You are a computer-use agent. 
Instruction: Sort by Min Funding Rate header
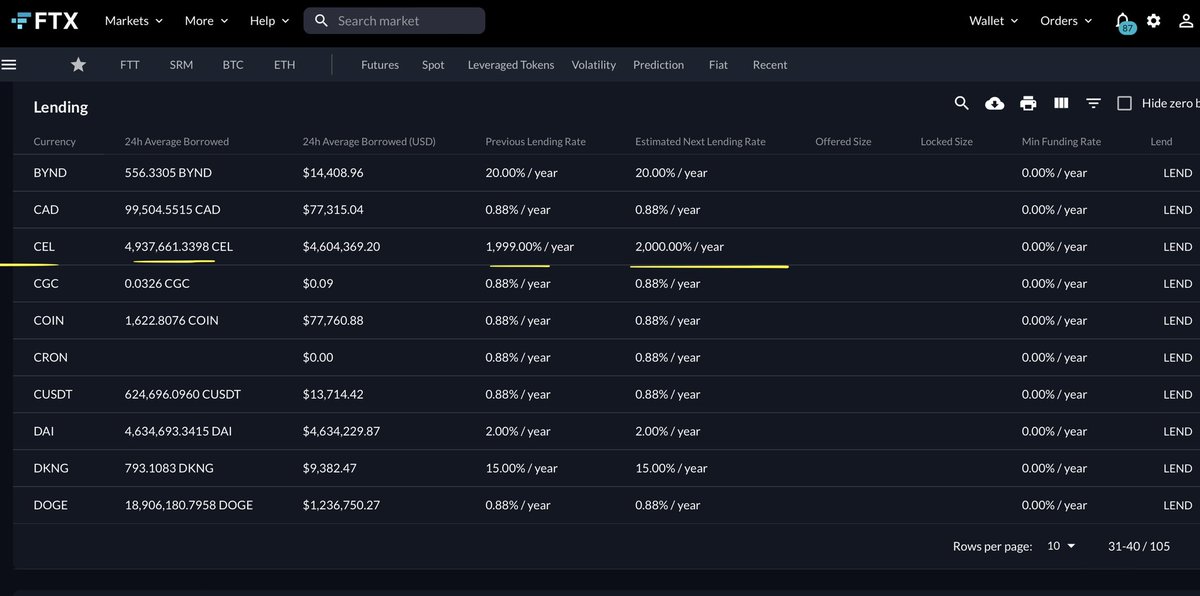pos(1061,142)
